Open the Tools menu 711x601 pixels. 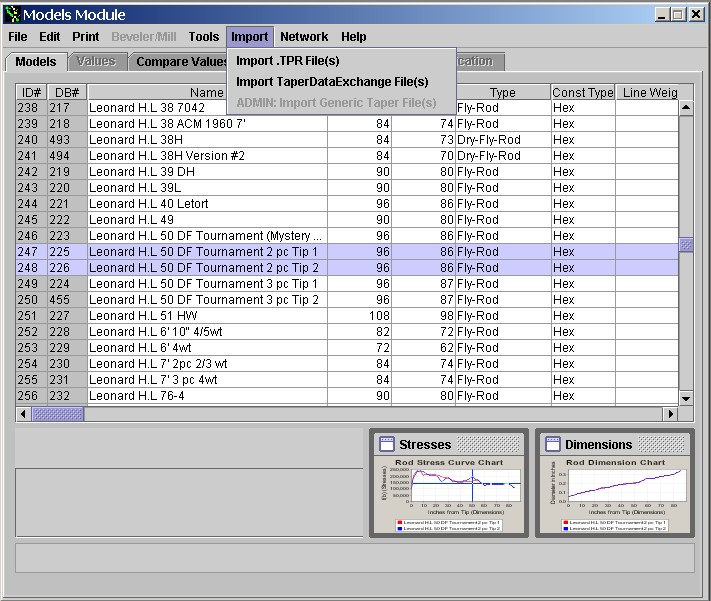[x=204, y=37]
